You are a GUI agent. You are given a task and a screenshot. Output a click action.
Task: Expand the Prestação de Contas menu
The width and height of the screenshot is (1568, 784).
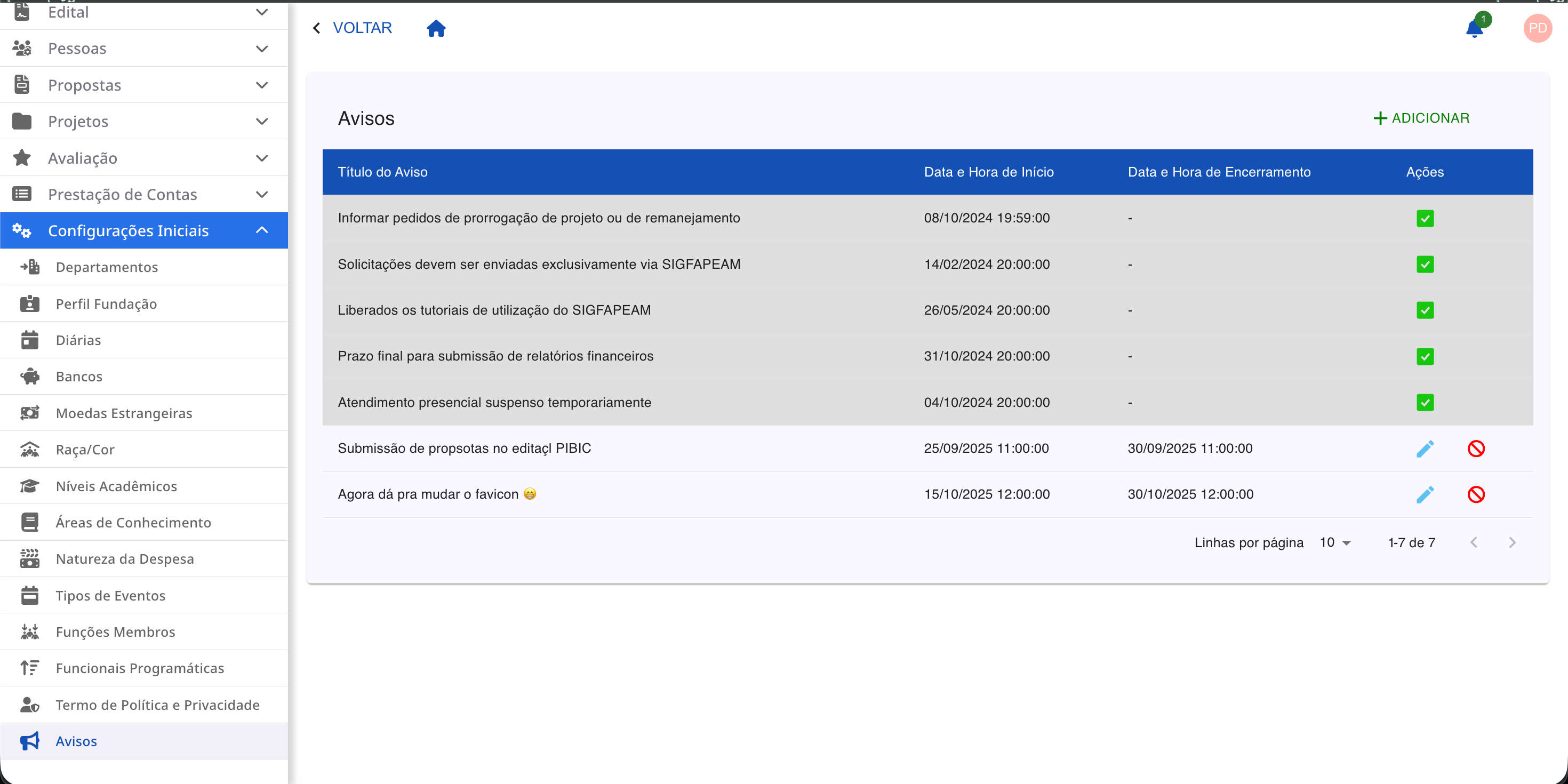click(x=143, y=194)
